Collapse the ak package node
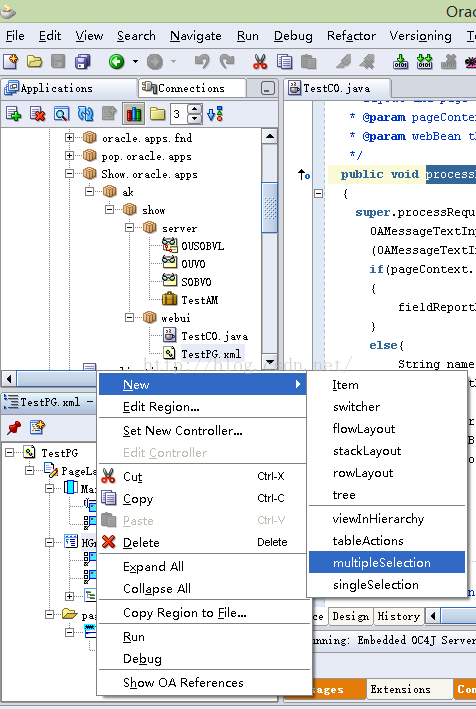Viewport: 476px width, 709px height. coord(90,192)
